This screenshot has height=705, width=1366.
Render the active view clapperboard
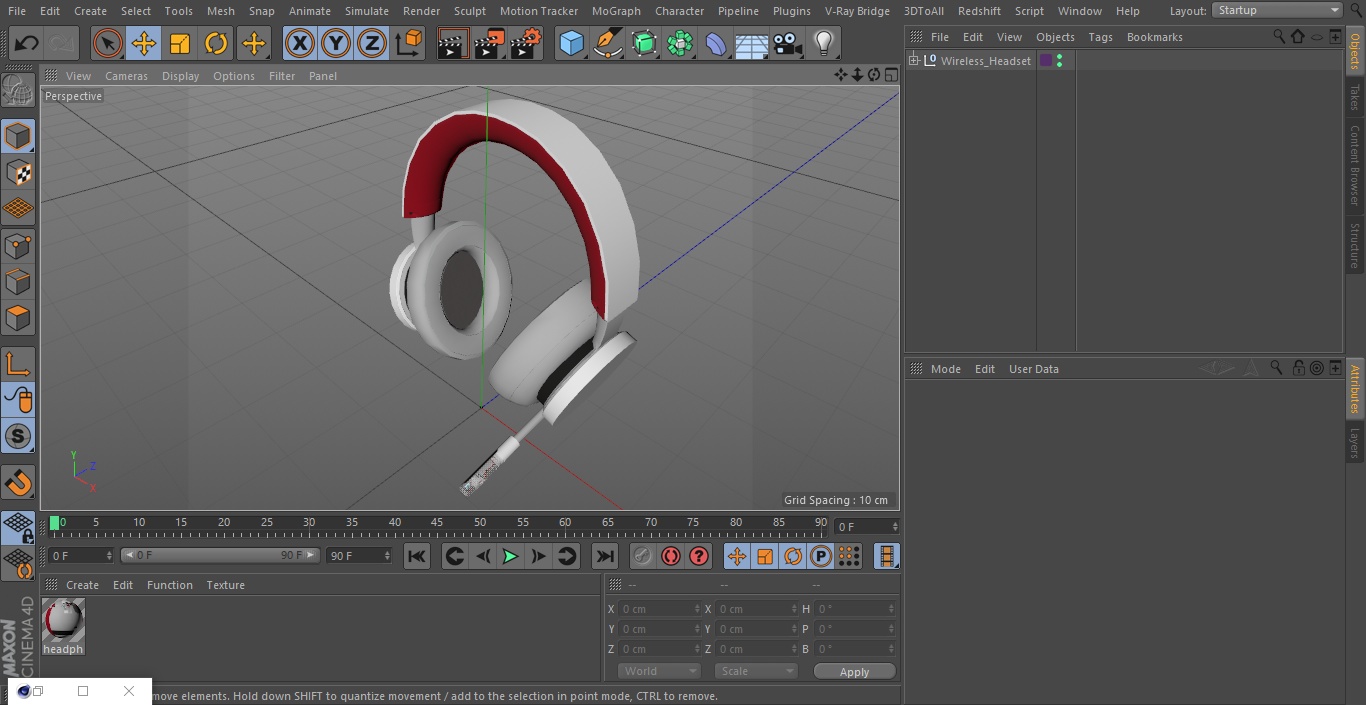(x=453, y=43)
